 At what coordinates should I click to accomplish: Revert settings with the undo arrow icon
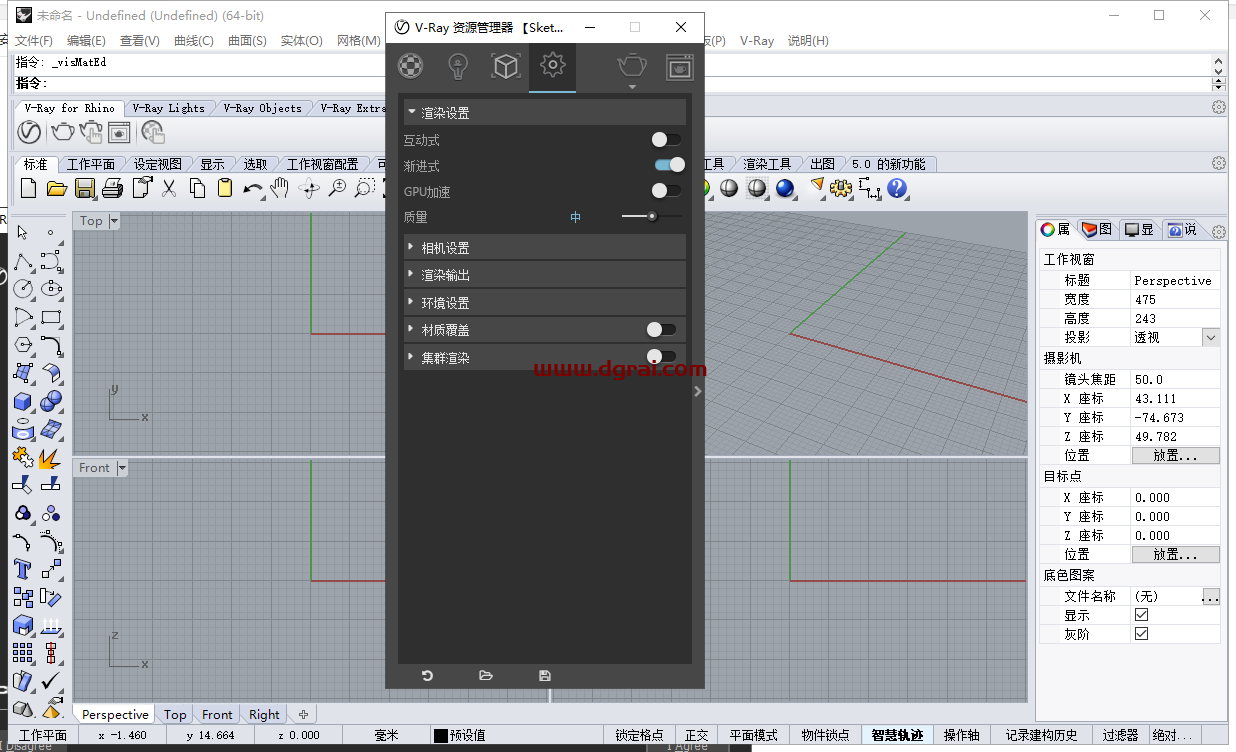tap(427, 675)
